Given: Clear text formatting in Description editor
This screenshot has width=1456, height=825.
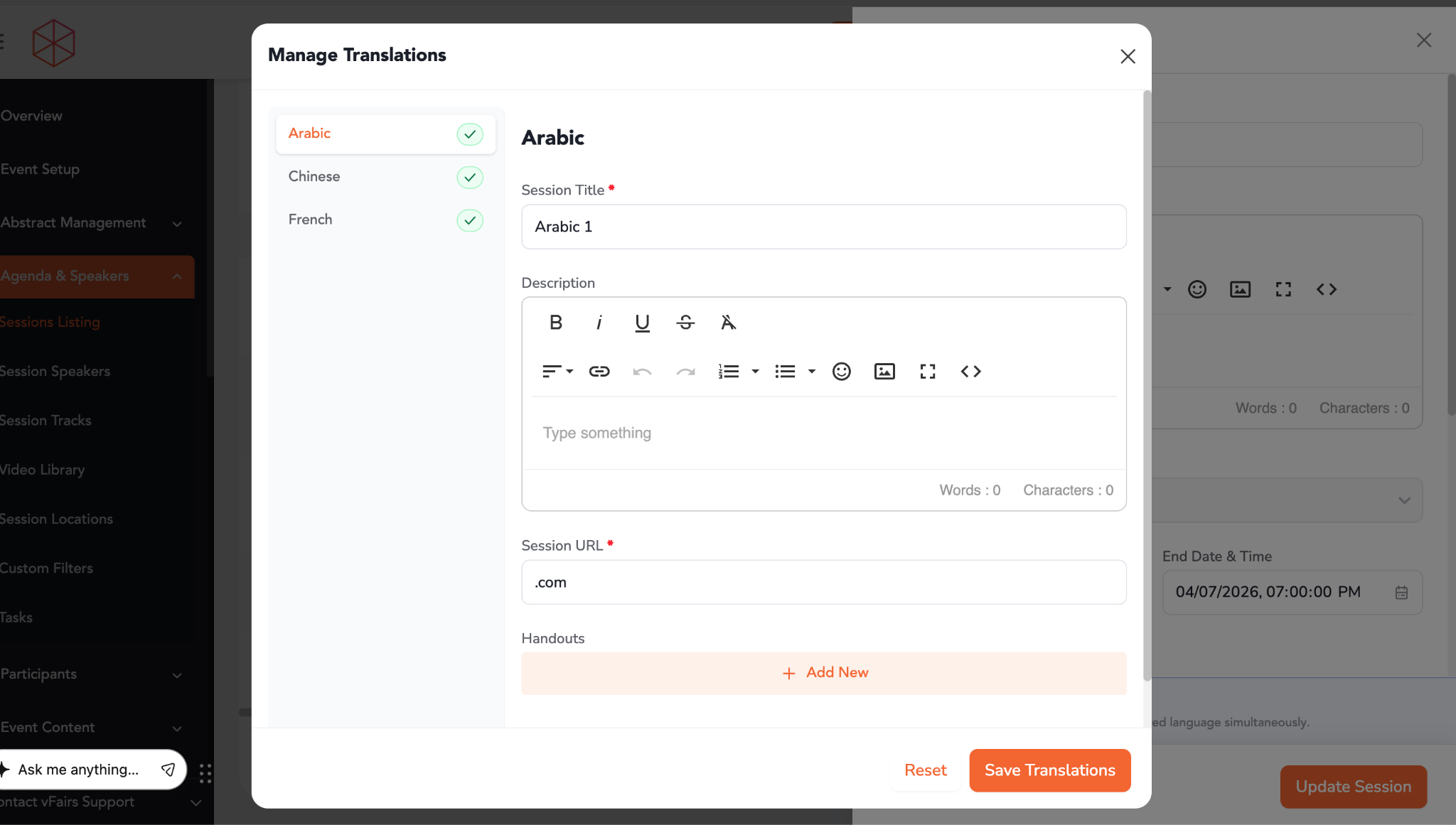Looking at the screenshot, I should tap(728, 323).
